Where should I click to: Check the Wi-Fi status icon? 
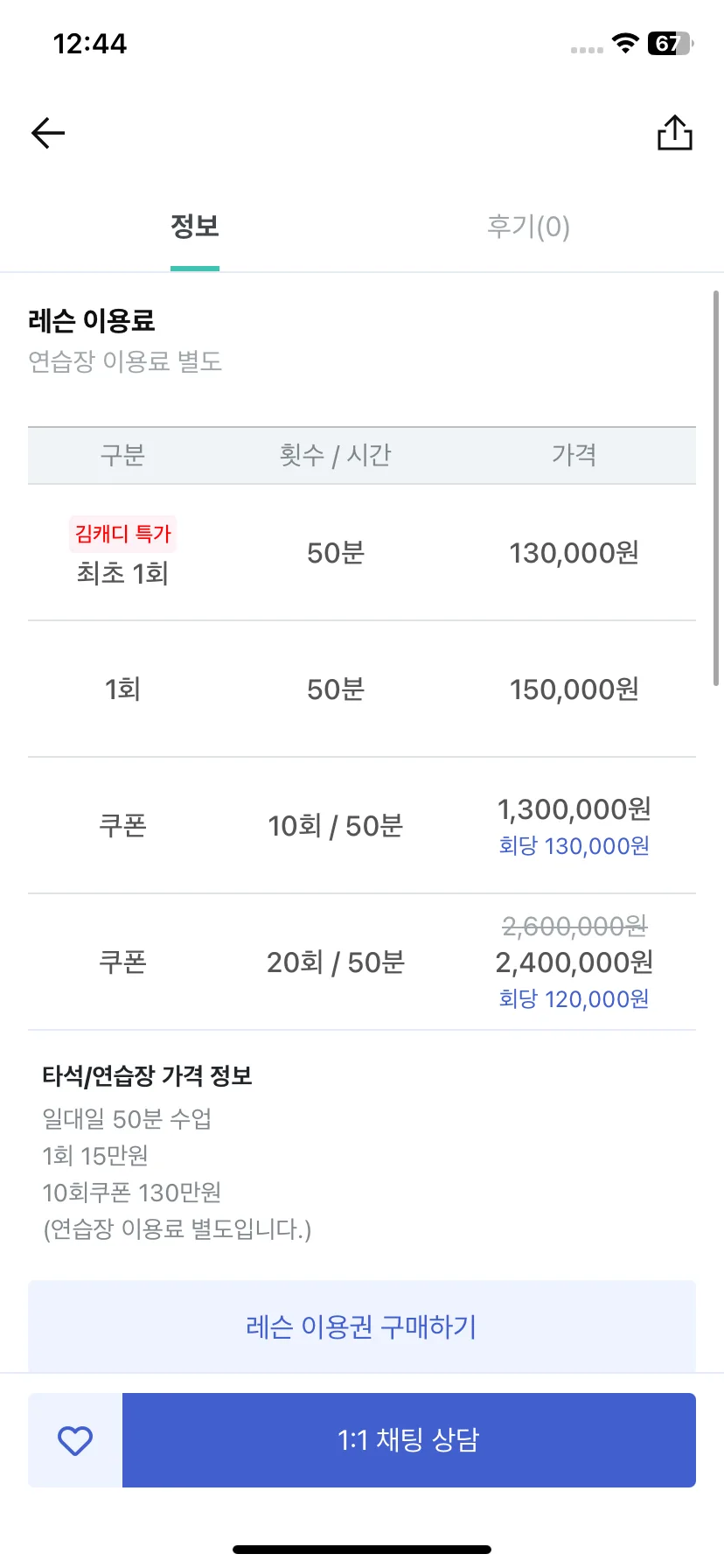tap(625, 43)
